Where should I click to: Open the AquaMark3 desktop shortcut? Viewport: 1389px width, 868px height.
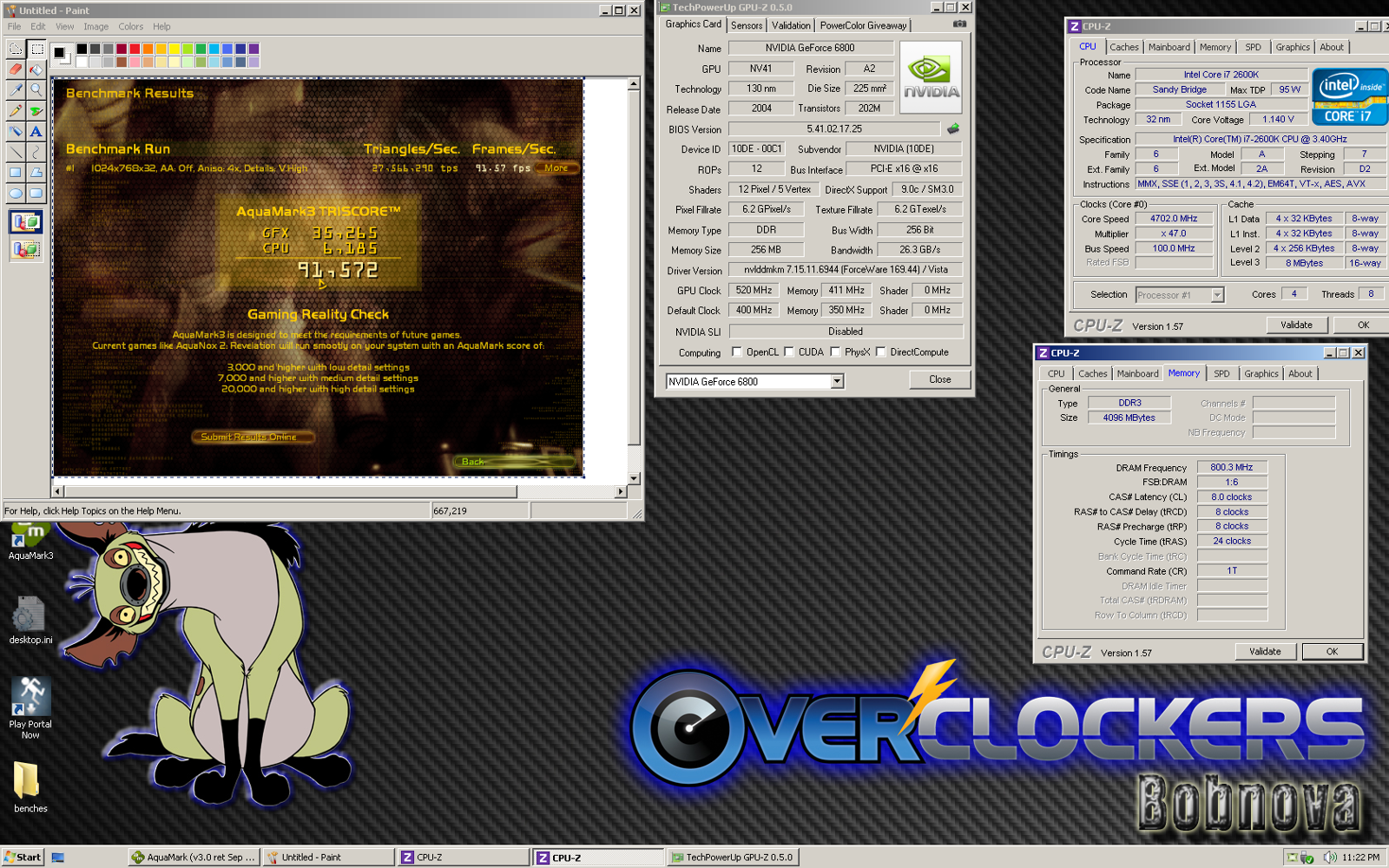(x=30, y=542)
